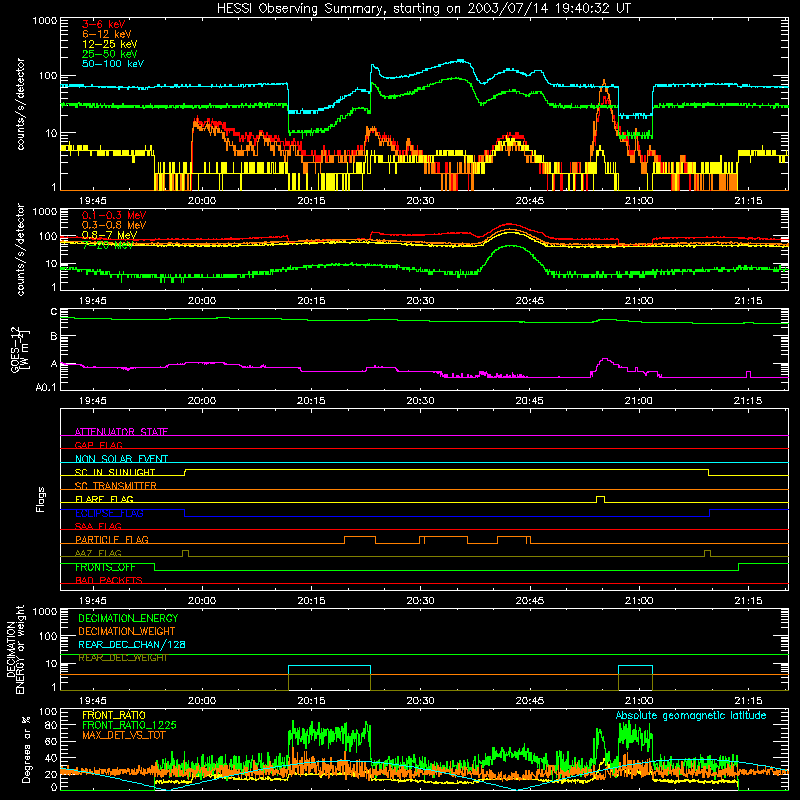This screenshot has height=800, width=800.
Task: Click 21:00 tick under the Flags panel
Action: click(639, 601)
